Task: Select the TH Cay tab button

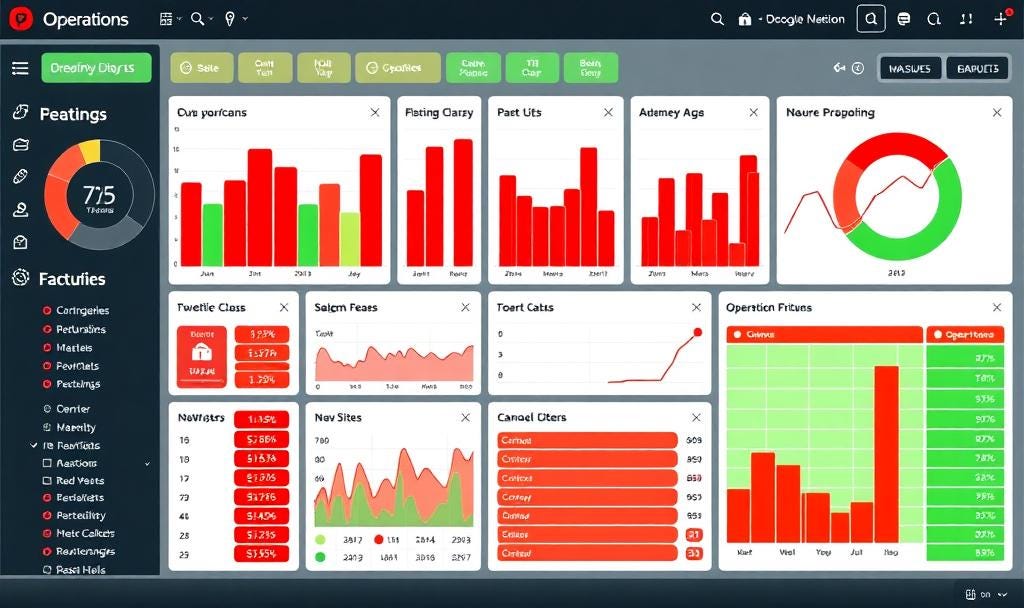Action: coord(532,67)
